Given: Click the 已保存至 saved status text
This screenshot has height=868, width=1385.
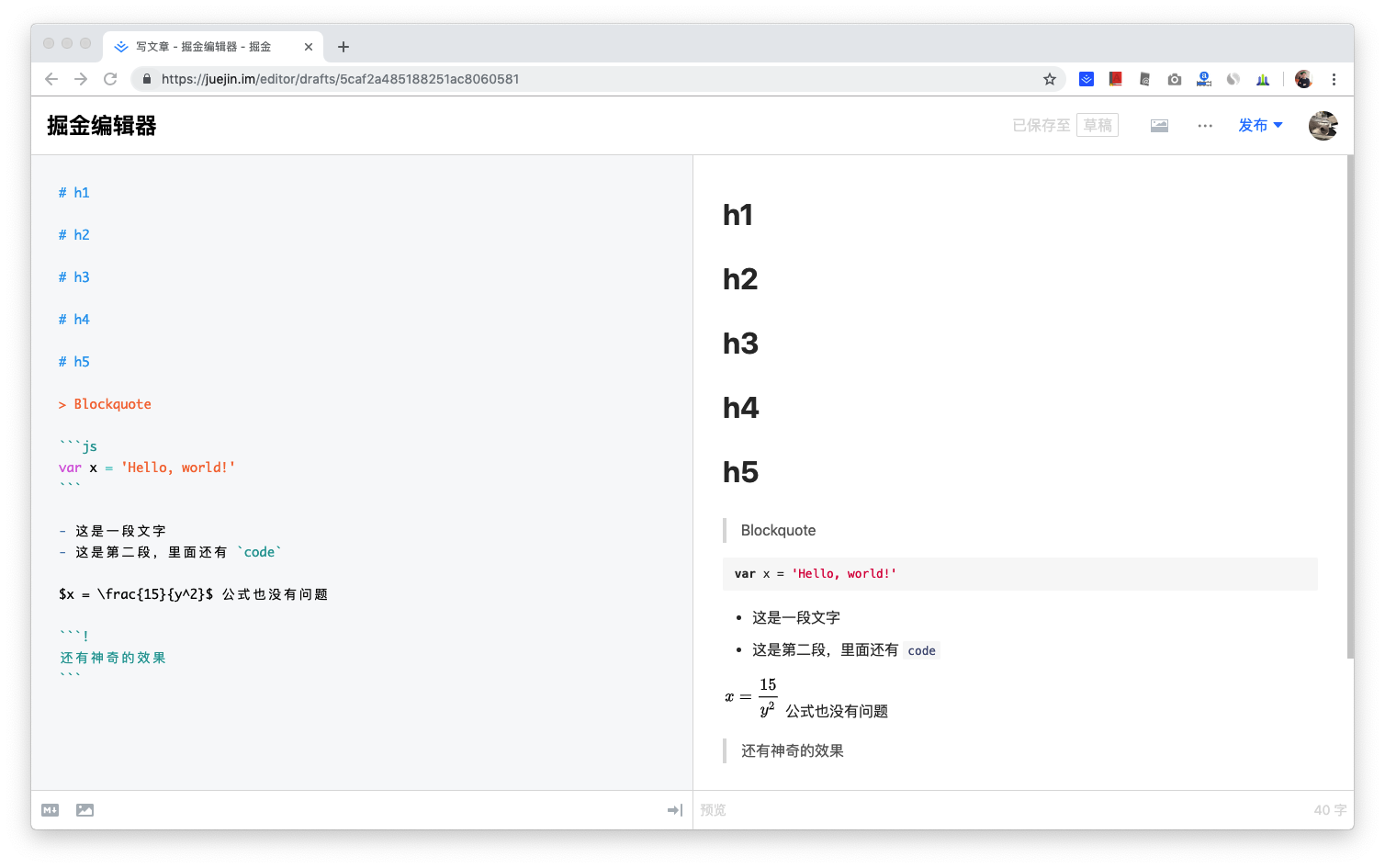Looking at the screenshot, I should (x=1042, y=125).
